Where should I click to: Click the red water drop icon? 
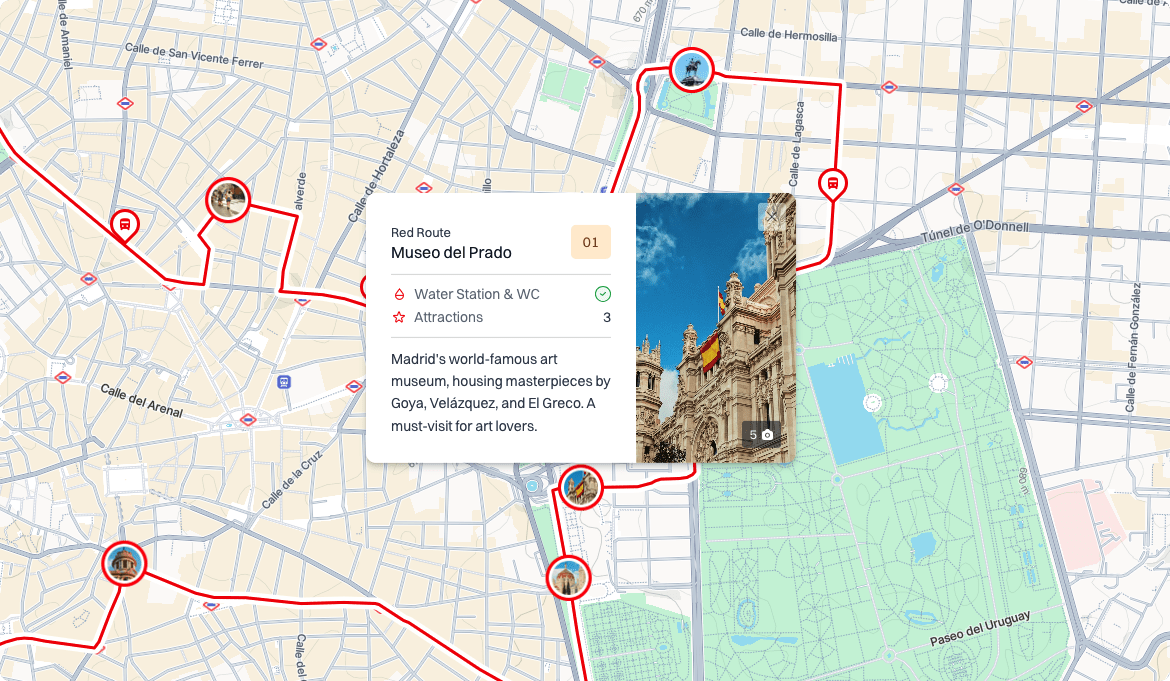point(399,294)
